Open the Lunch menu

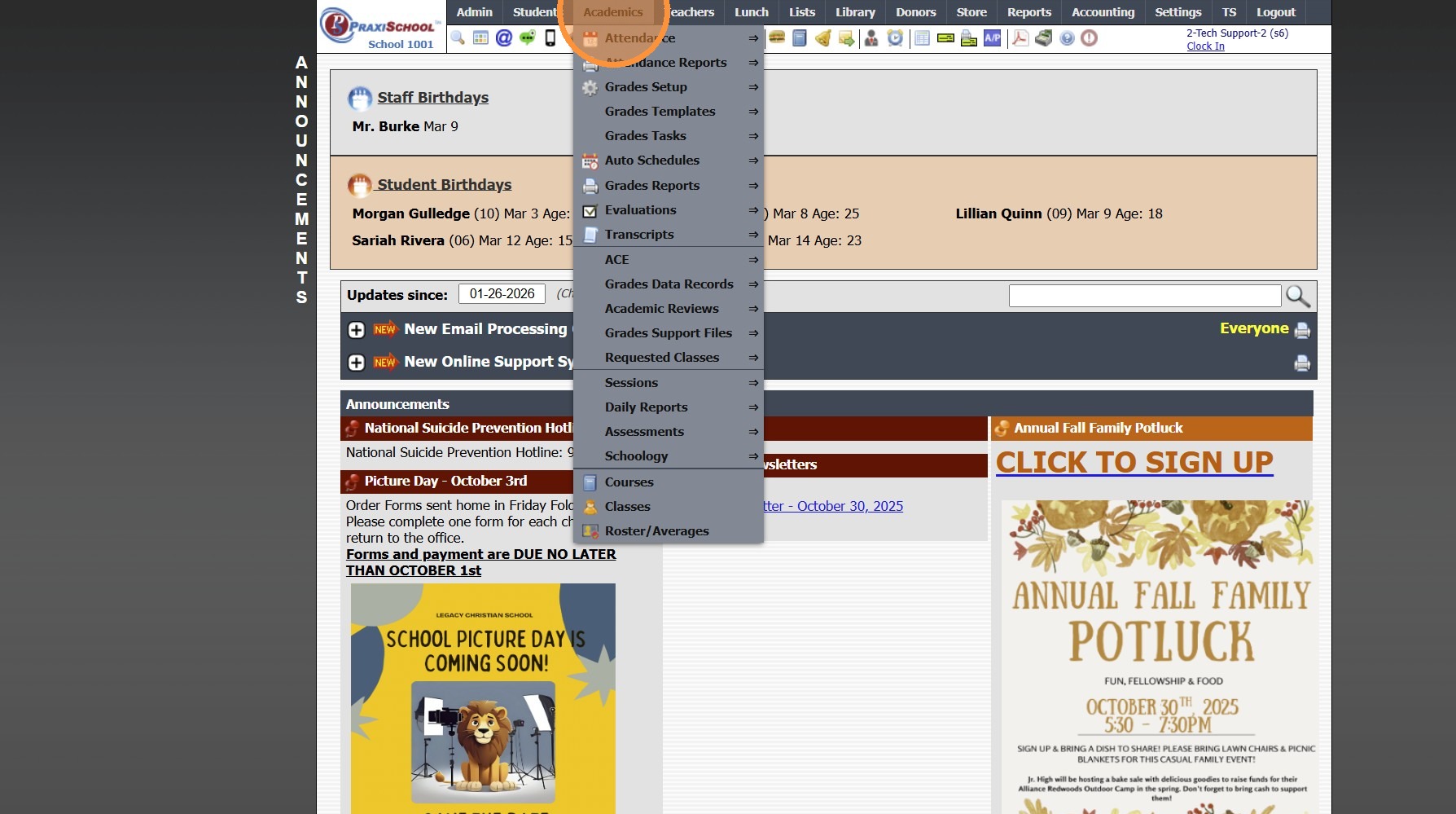tap(751, 12)
